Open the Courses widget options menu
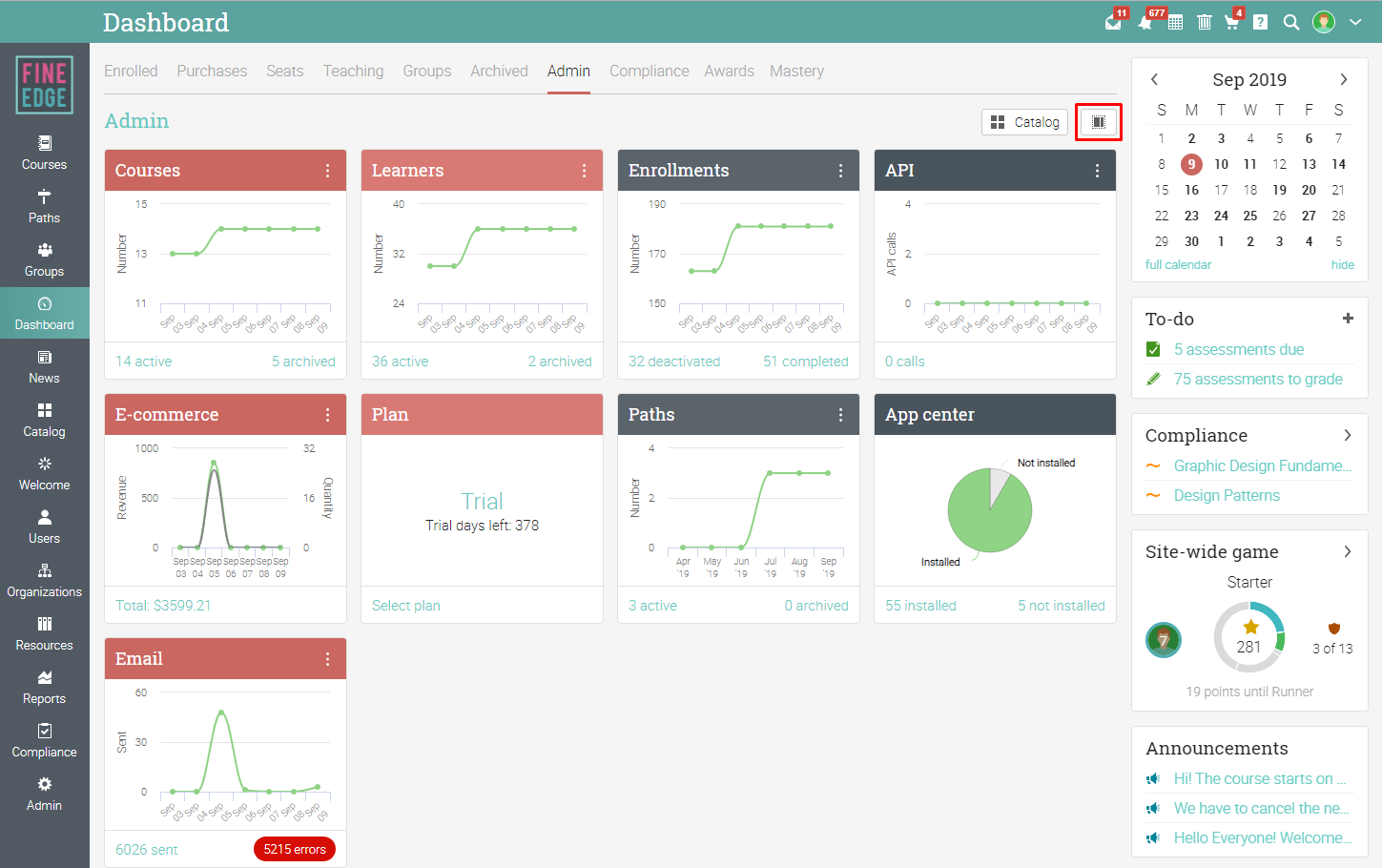1382x868 pixels. [327, 171]
